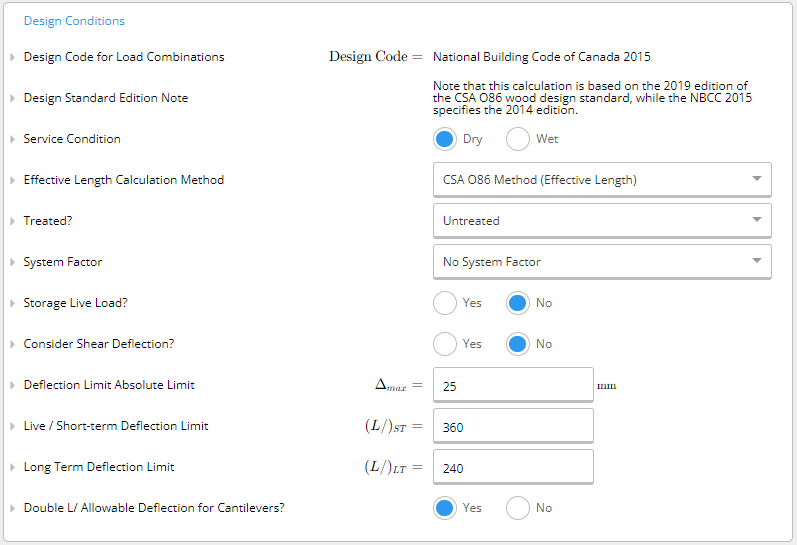
Task: Click the Live / Short-term Deflection Limit field
Action: pos(513,426)
